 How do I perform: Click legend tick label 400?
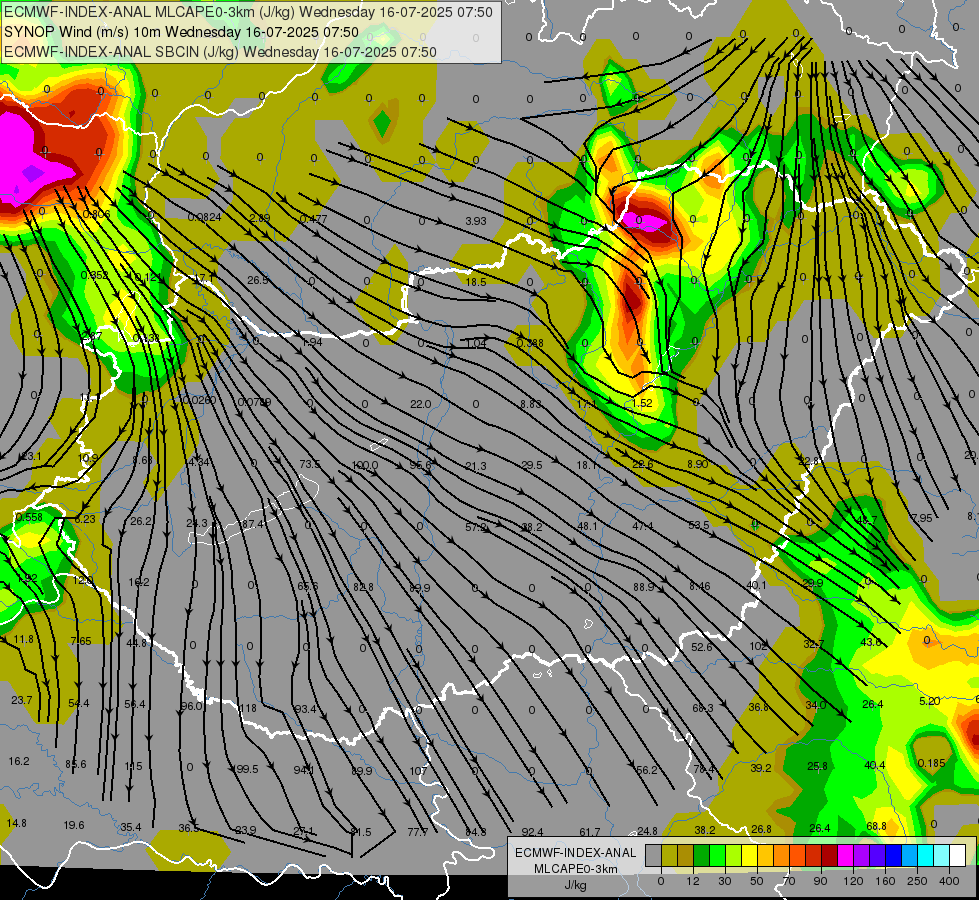pos(949,881)
